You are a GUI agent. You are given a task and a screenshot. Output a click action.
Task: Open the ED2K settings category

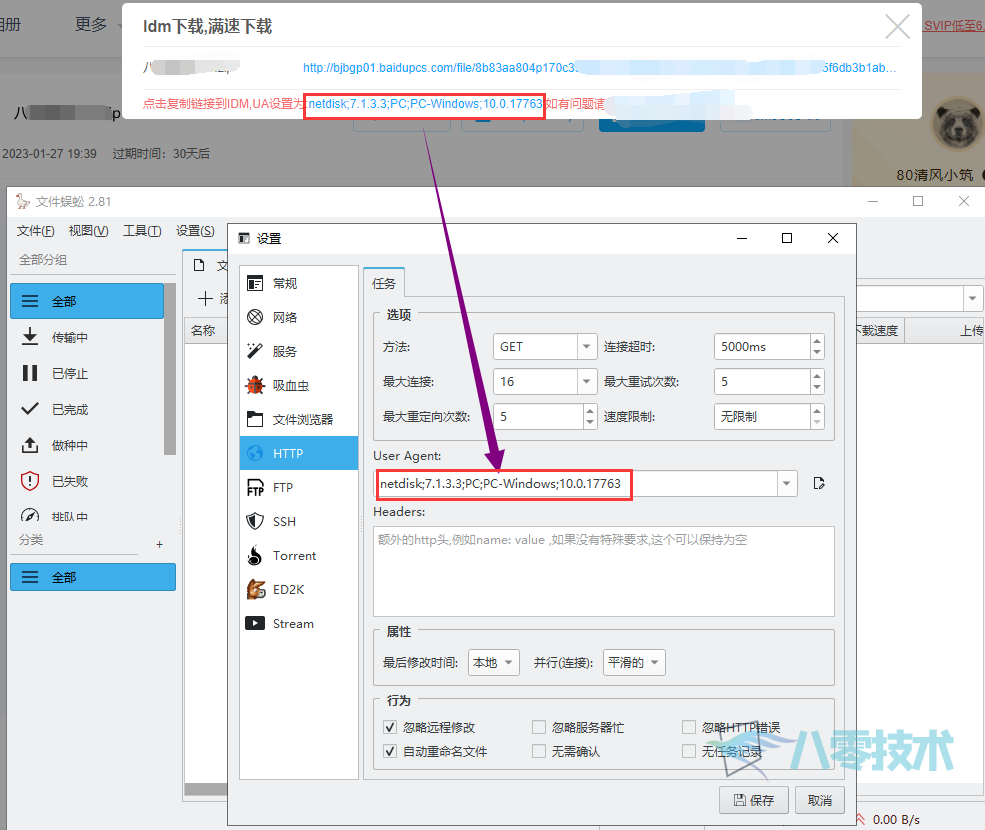pos(299,589)
